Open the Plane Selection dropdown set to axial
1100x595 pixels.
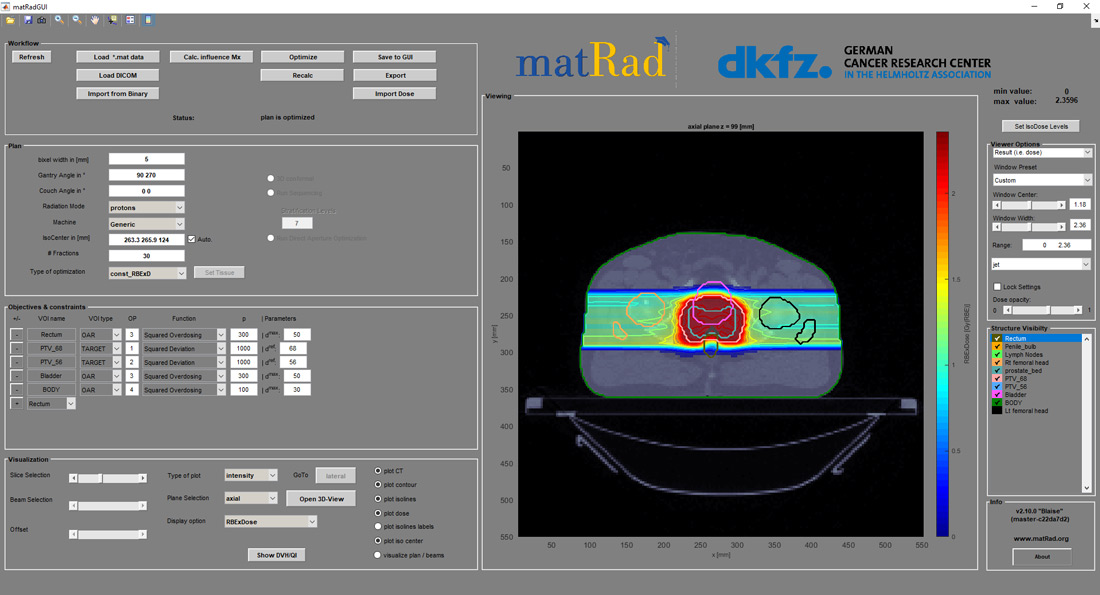[251, 497]
